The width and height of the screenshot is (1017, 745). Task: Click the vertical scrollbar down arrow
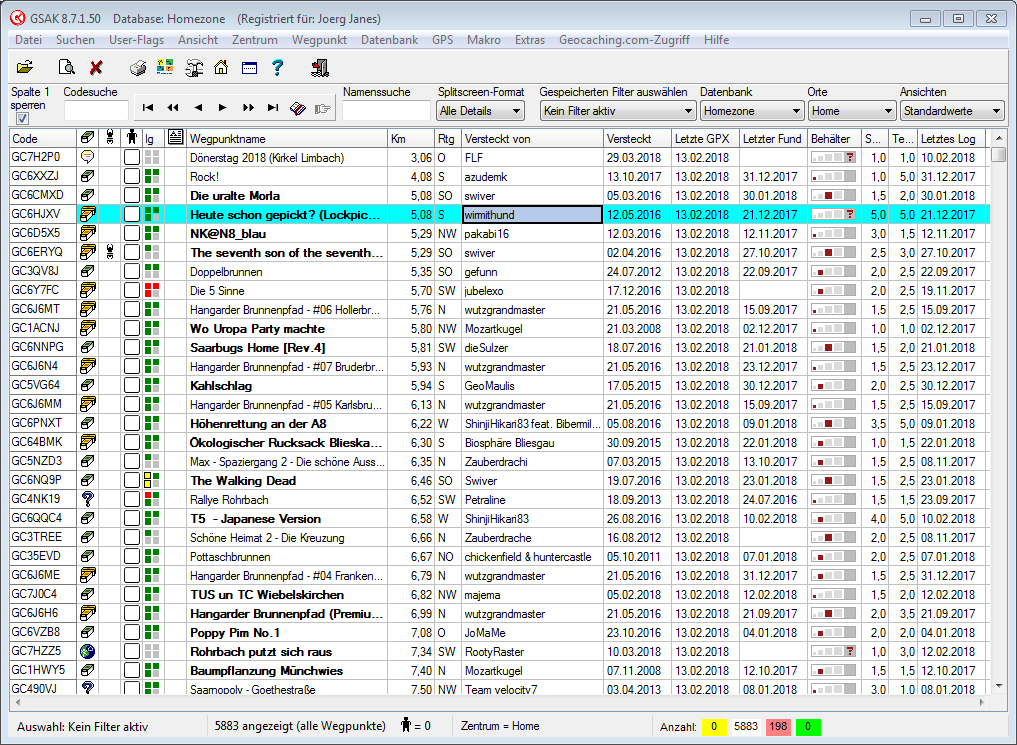click(999, 685)
